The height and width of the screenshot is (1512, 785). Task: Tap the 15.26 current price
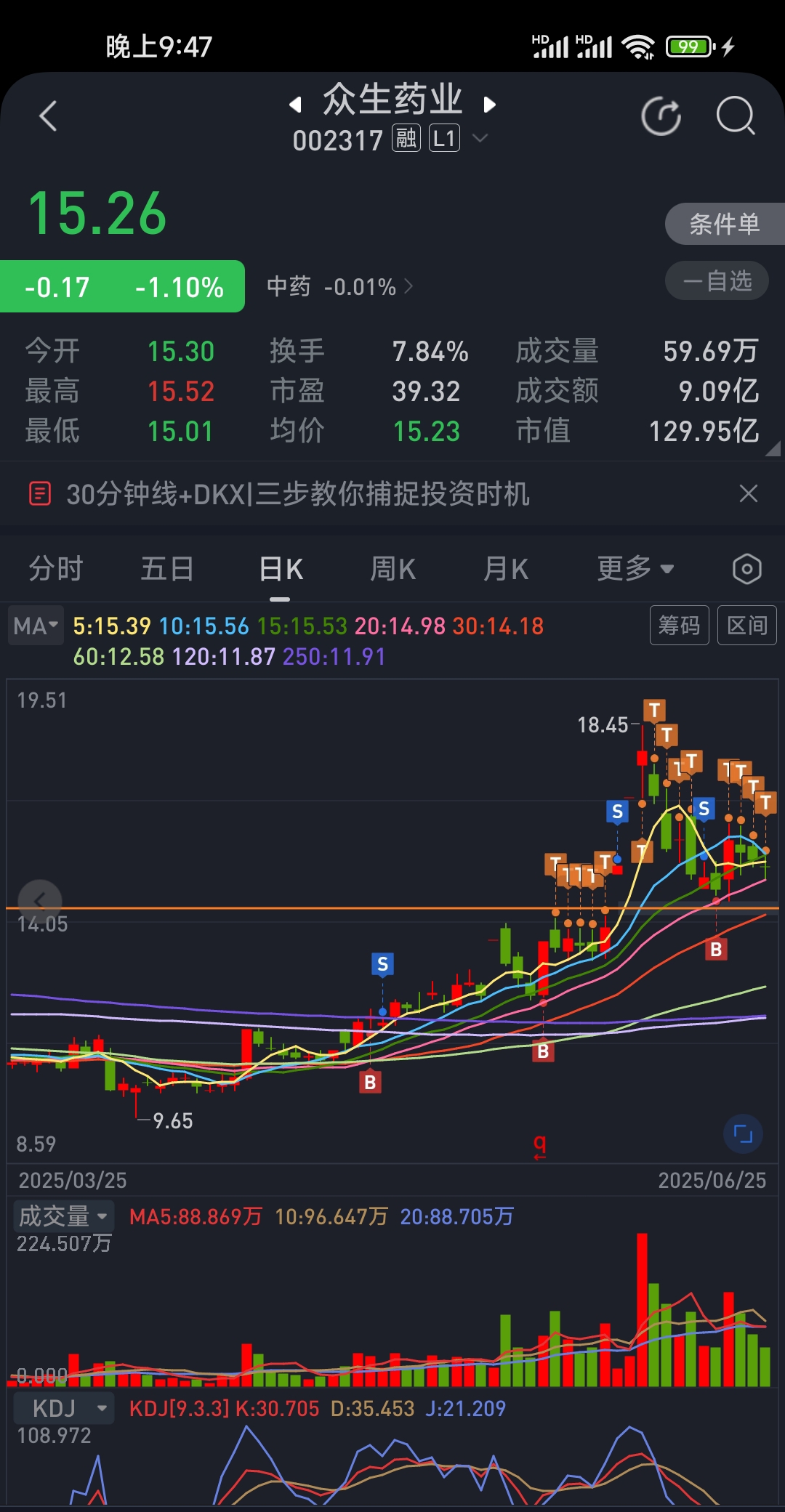97,214
